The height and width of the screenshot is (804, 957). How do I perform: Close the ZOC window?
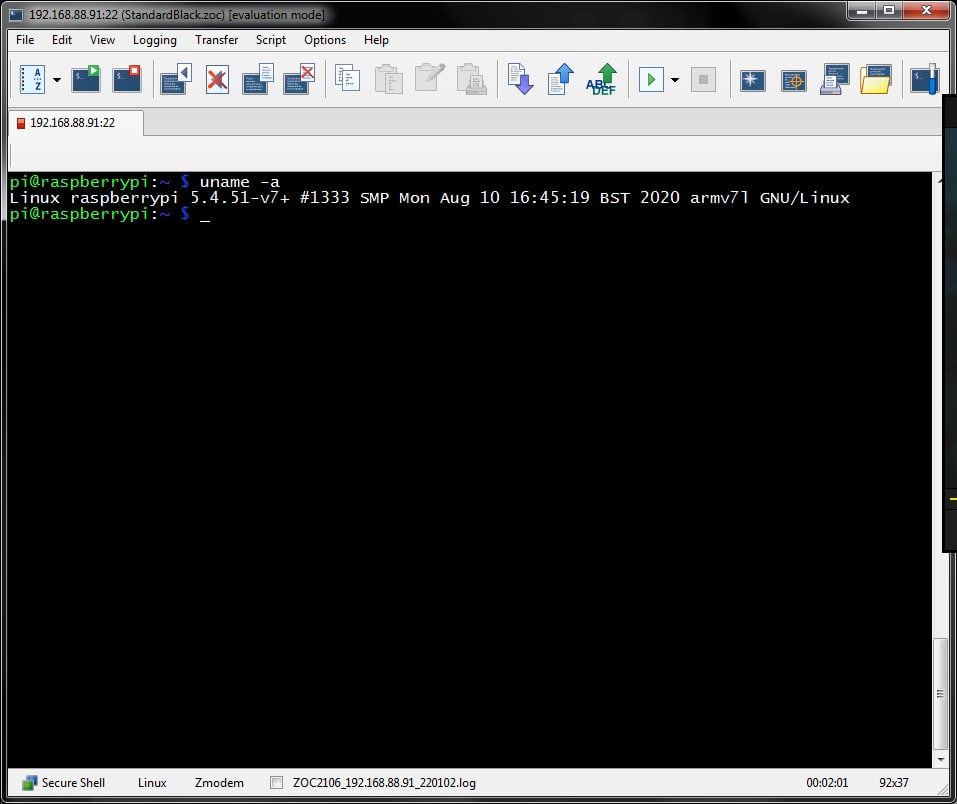[x=926, y=10]
